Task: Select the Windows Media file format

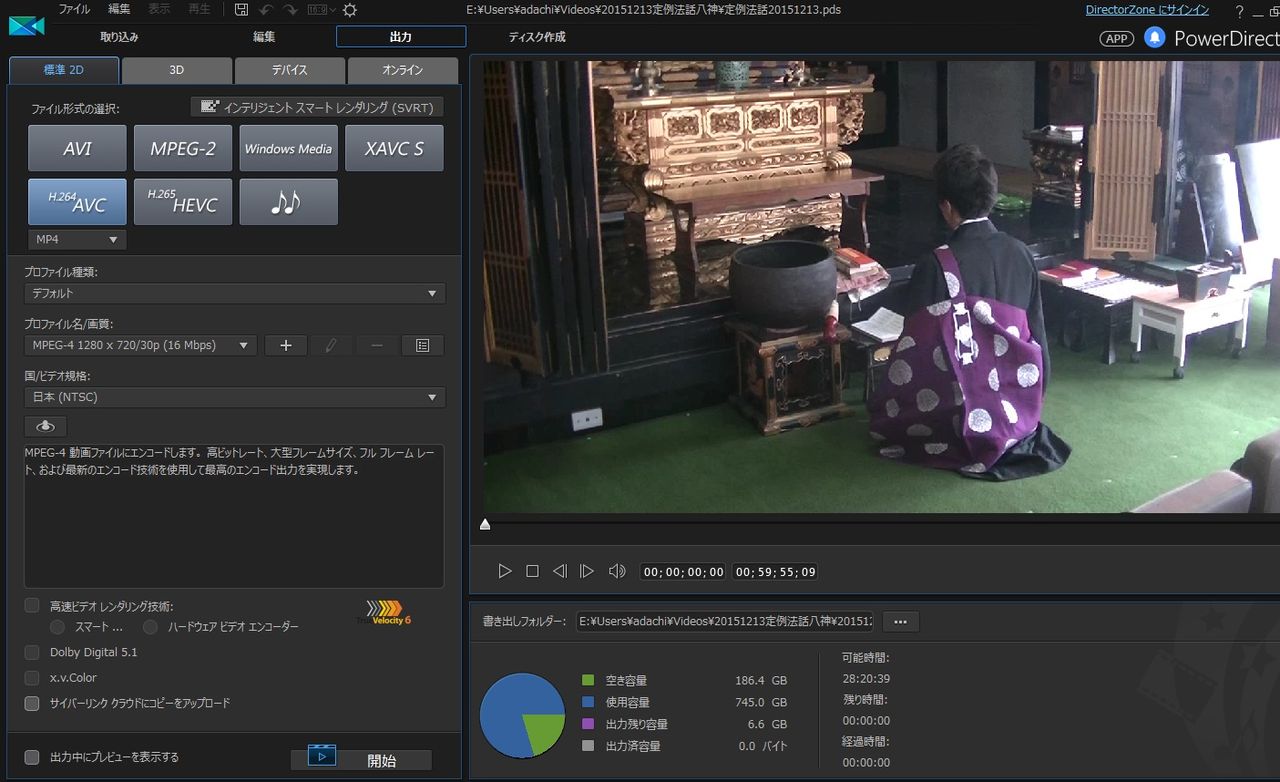Action: 288,149
